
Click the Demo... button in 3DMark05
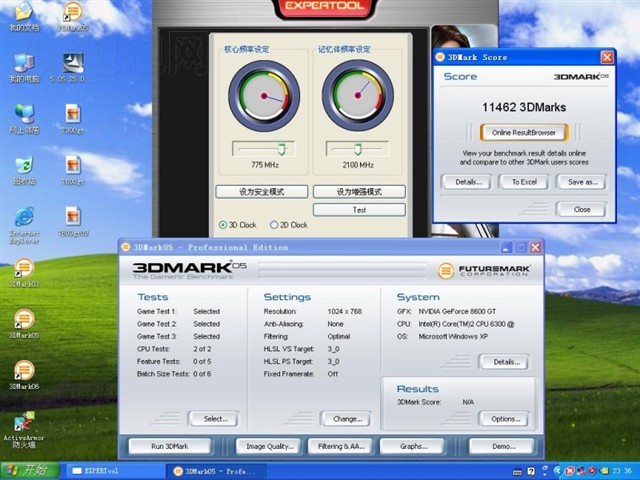(x=503, y=446)
